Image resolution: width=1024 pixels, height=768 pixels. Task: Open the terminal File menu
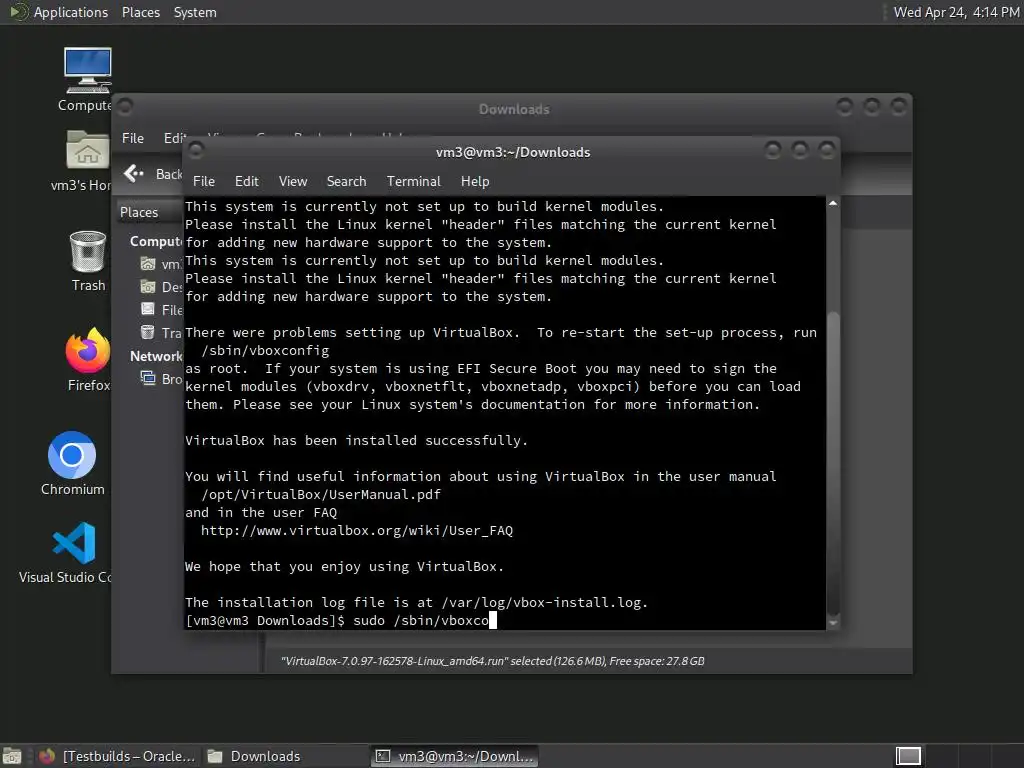tap(204, 181)
